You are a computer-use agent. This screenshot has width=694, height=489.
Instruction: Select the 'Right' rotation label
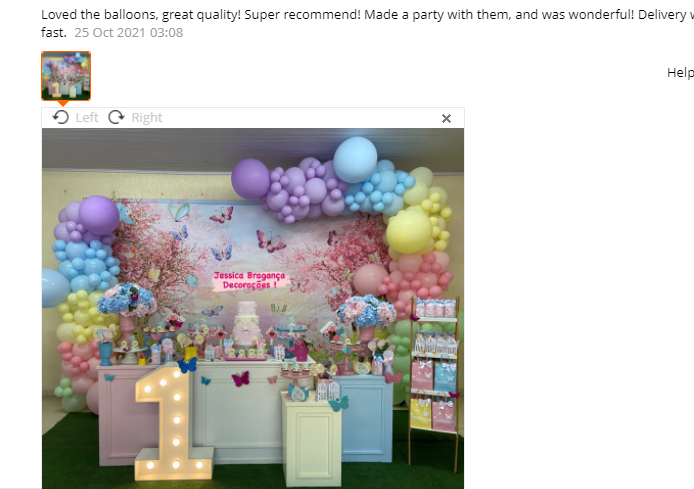[x=147, y=117]
